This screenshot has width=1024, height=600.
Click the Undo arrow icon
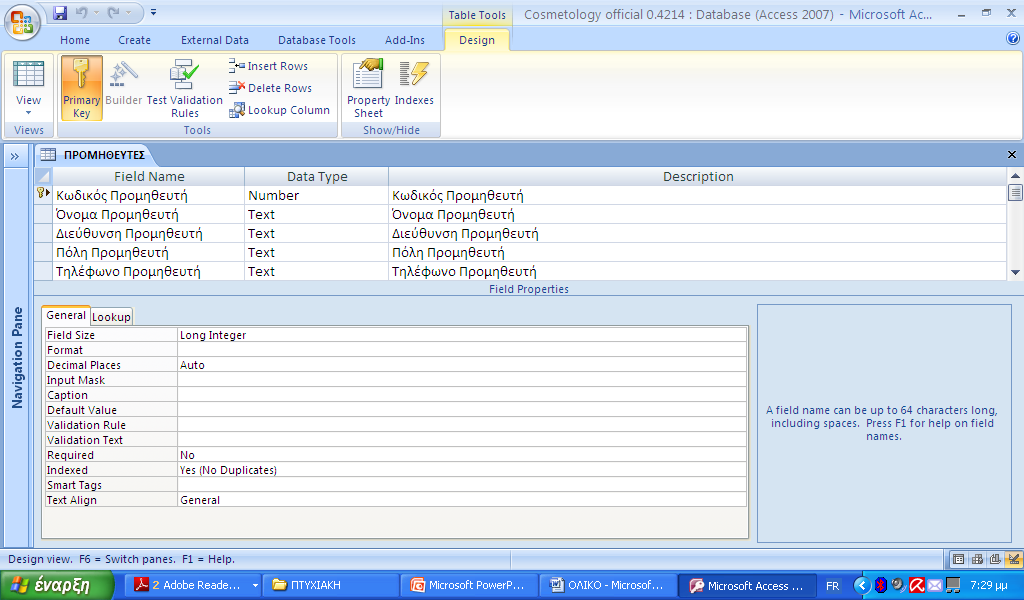pos(81,12)
